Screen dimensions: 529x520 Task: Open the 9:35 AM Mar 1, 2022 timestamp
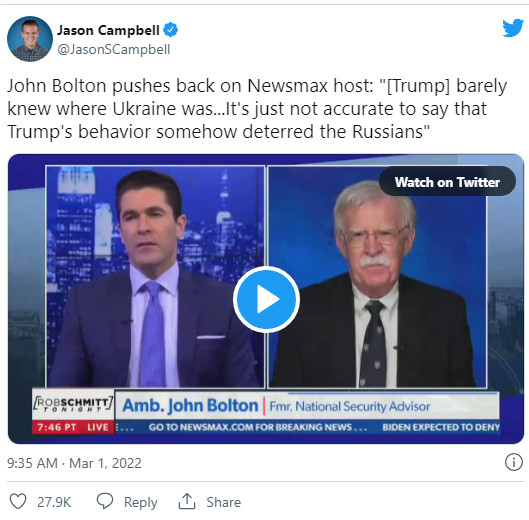tap(74, 463)
